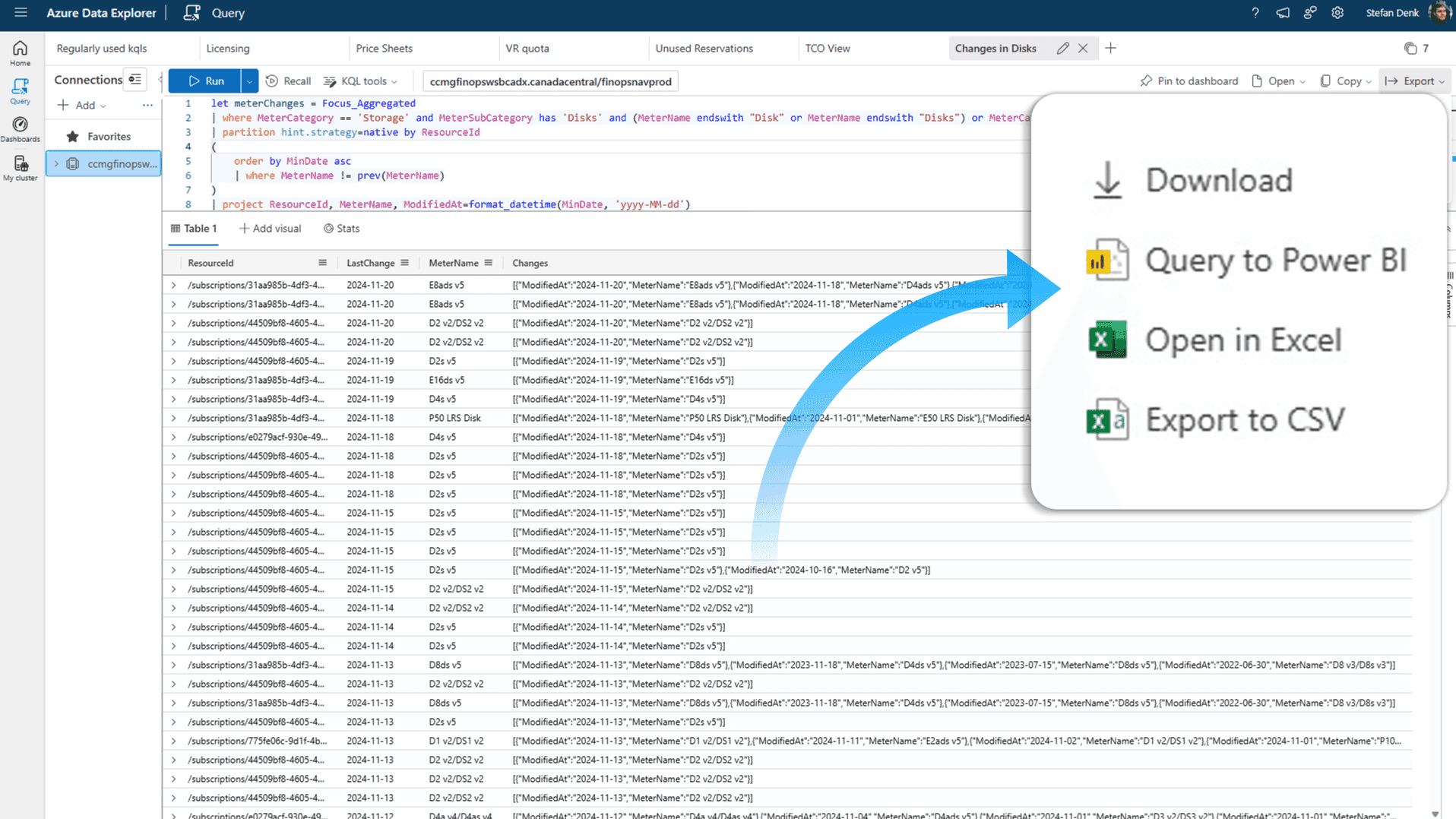Expand the first result row chevron
Image resolution: width=1456 pixels, height=819 pixels.
(x=173, y=285)
